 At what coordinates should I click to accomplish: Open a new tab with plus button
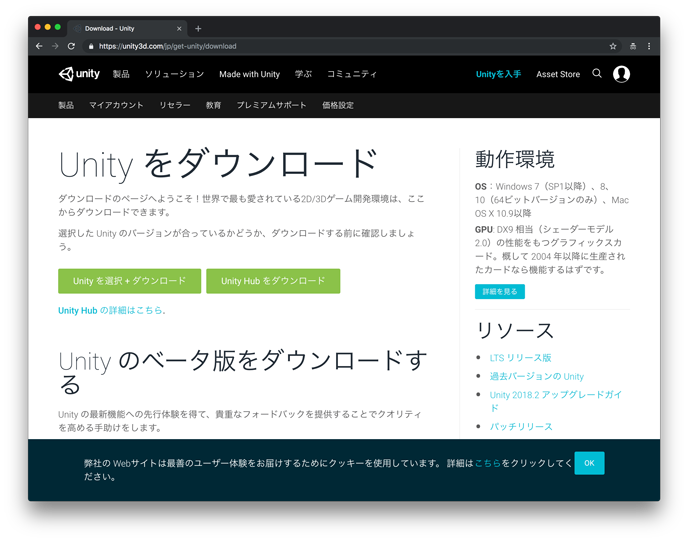[198, 29]
